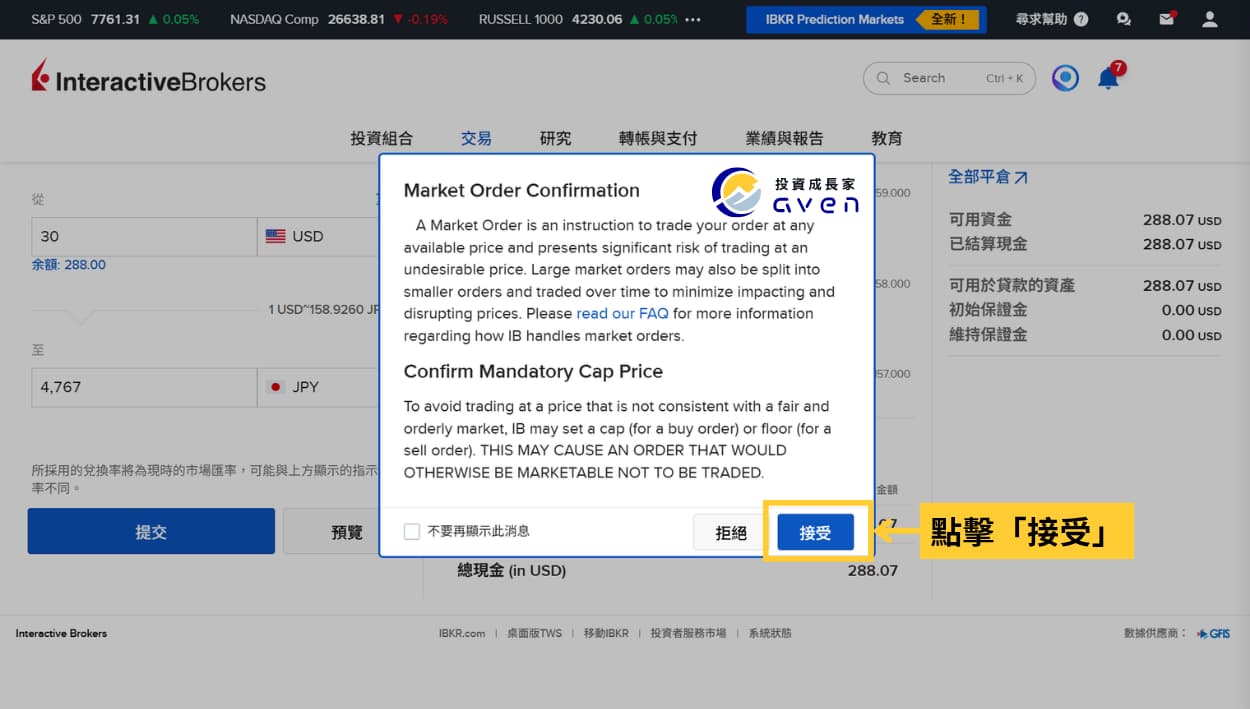Open the mail messages envelope icon
Image resolution: width=1250 pixels, height=709 pixels.
tap(1167, 19)
